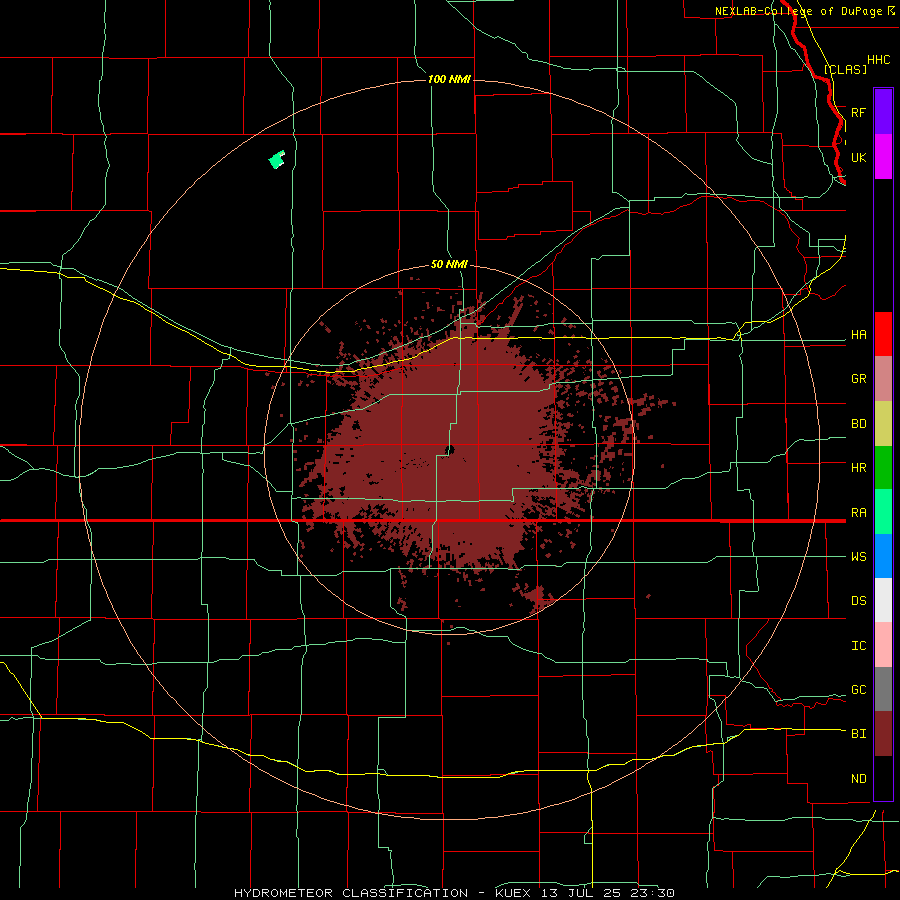Click the 100 NMI range ring label
The image size is (900, 900).
(x=449, y=79)
